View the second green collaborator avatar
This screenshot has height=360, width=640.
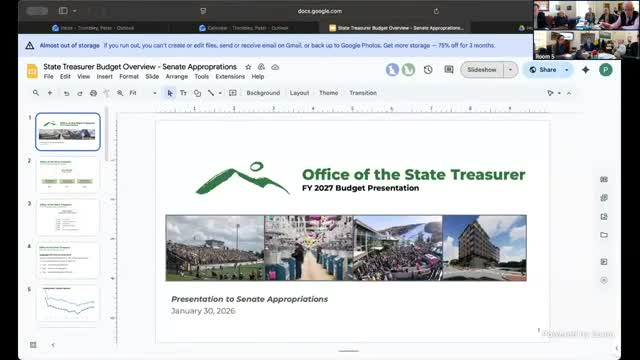408,70
